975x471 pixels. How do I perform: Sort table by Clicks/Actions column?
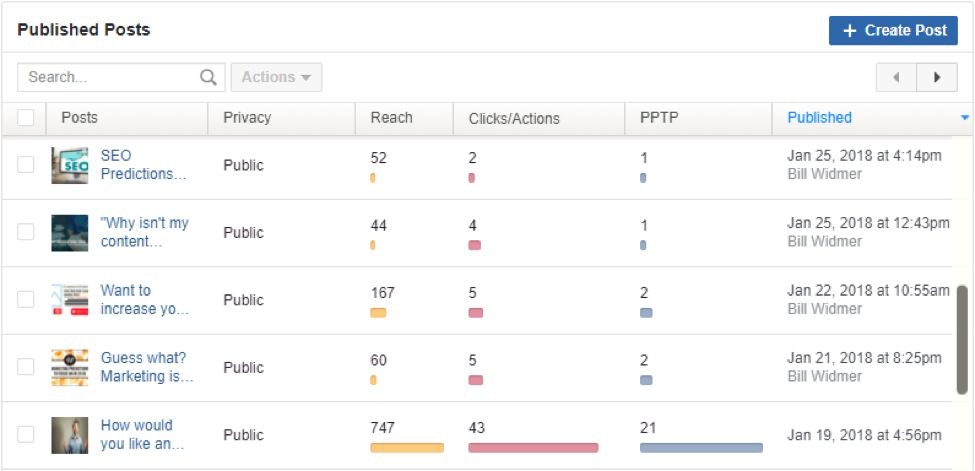pyautogui.click(x=514, y=118)
